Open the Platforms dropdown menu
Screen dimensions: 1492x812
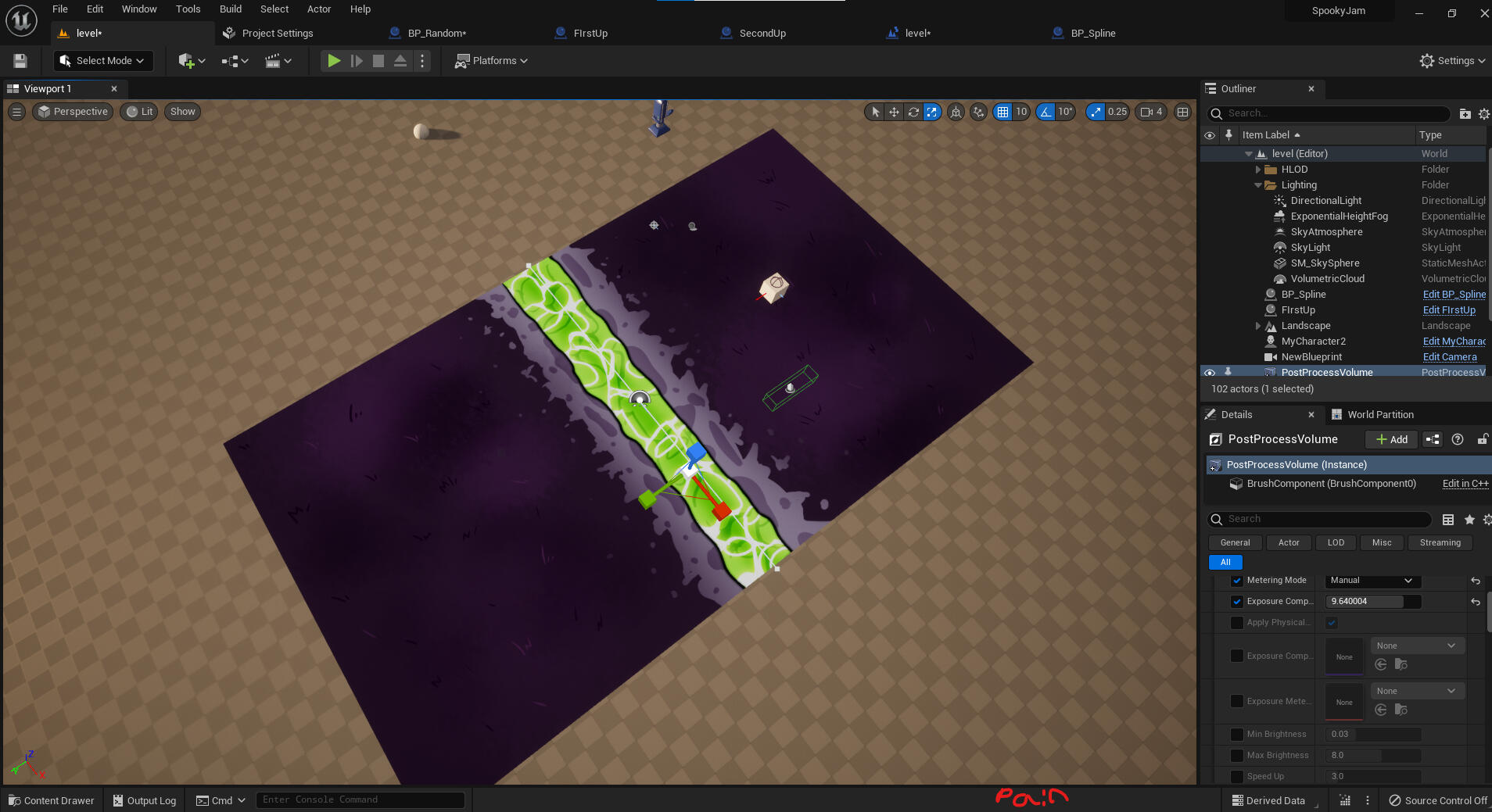point(492,61)
